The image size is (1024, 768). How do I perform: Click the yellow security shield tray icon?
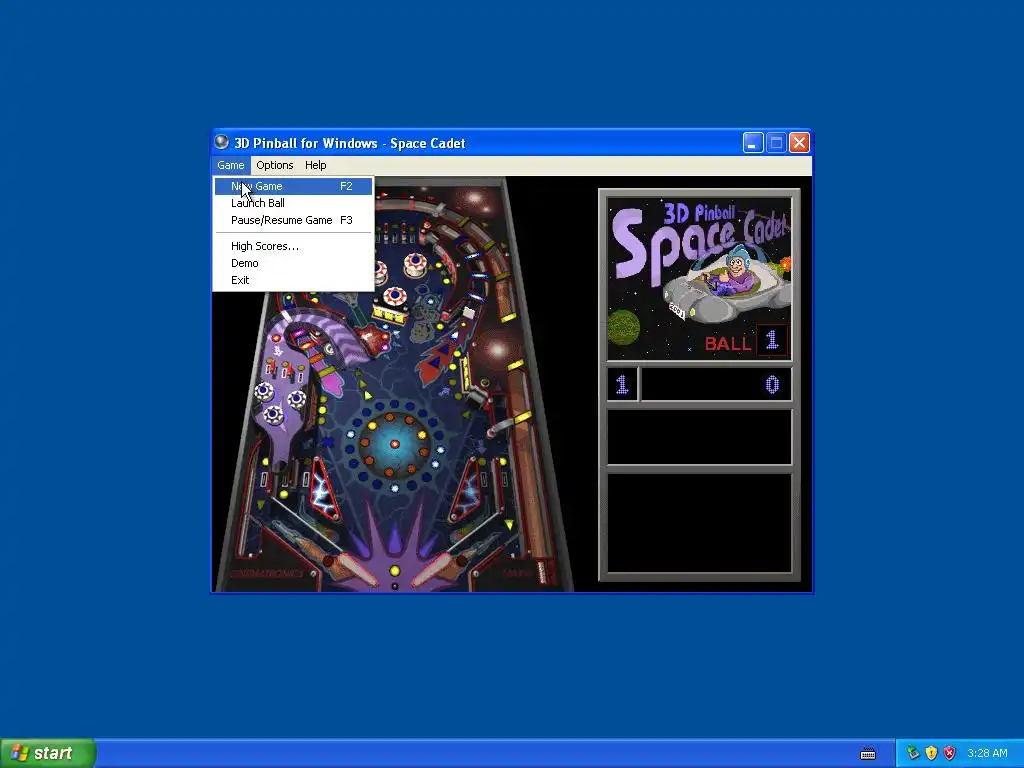tap(931, 753)
